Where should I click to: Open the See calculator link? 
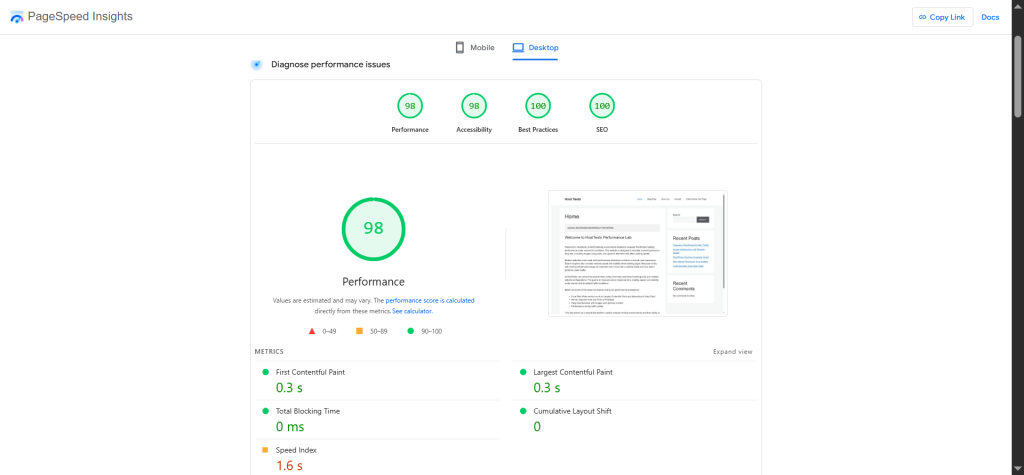tap(412, 311)
